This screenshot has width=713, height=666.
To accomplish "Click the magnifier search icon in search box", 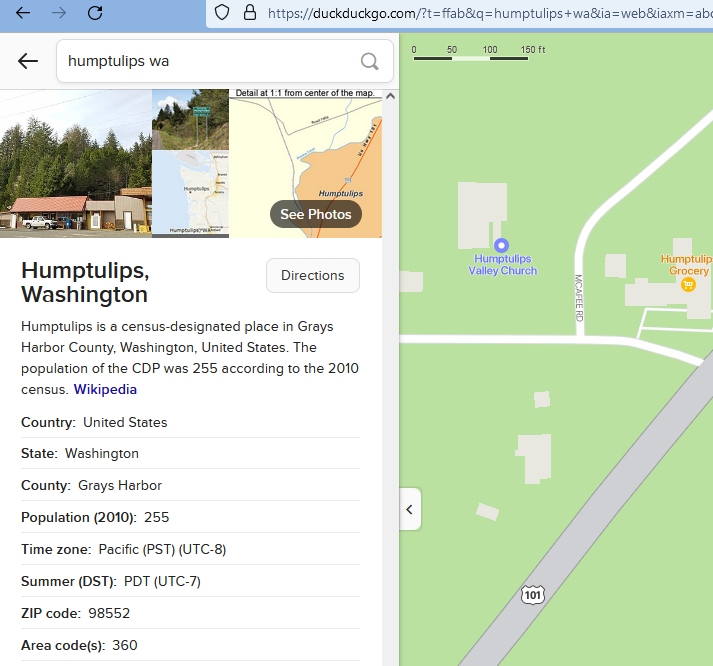I will click(369, 62).
